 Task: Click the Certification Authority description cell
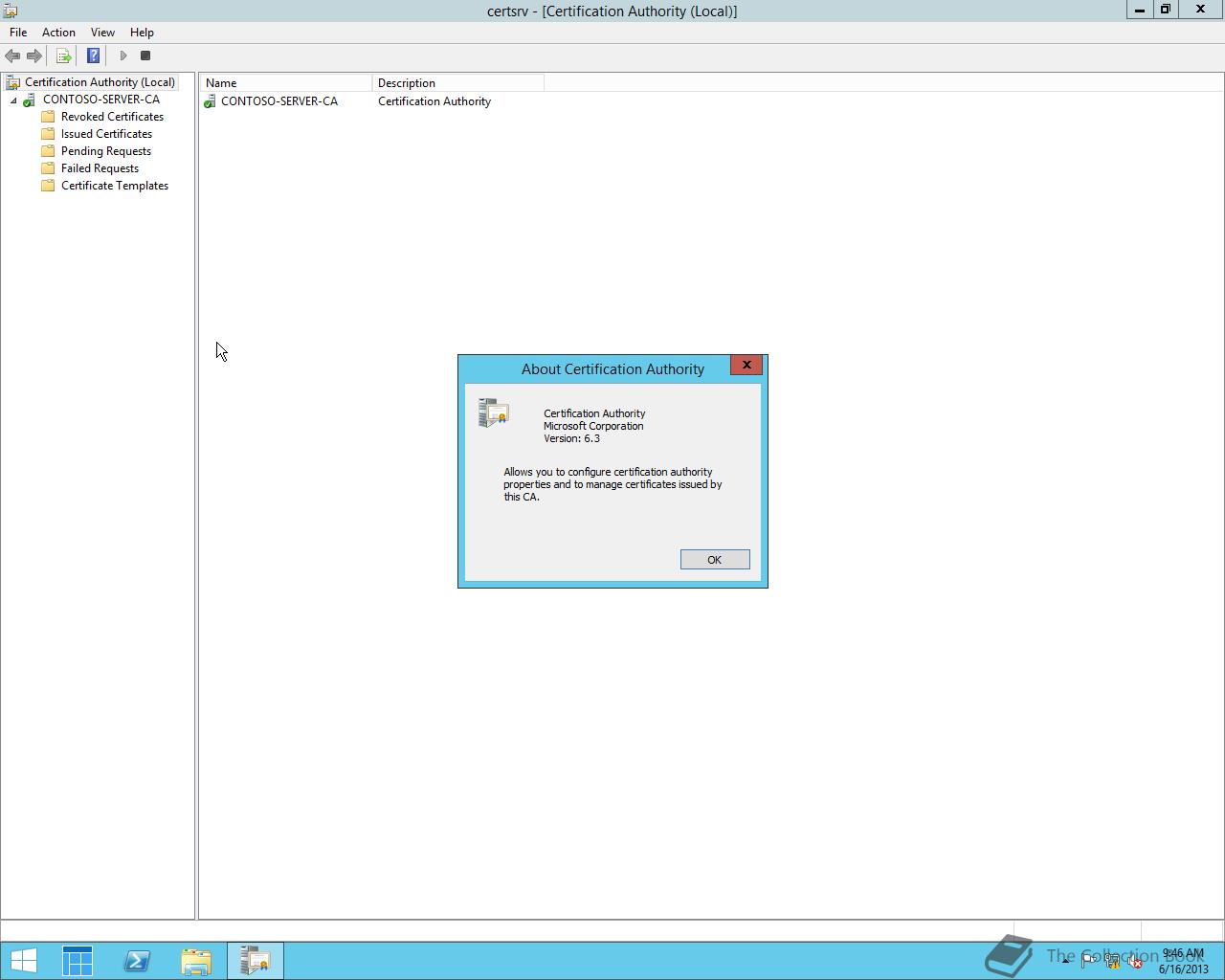pos(434,101)
